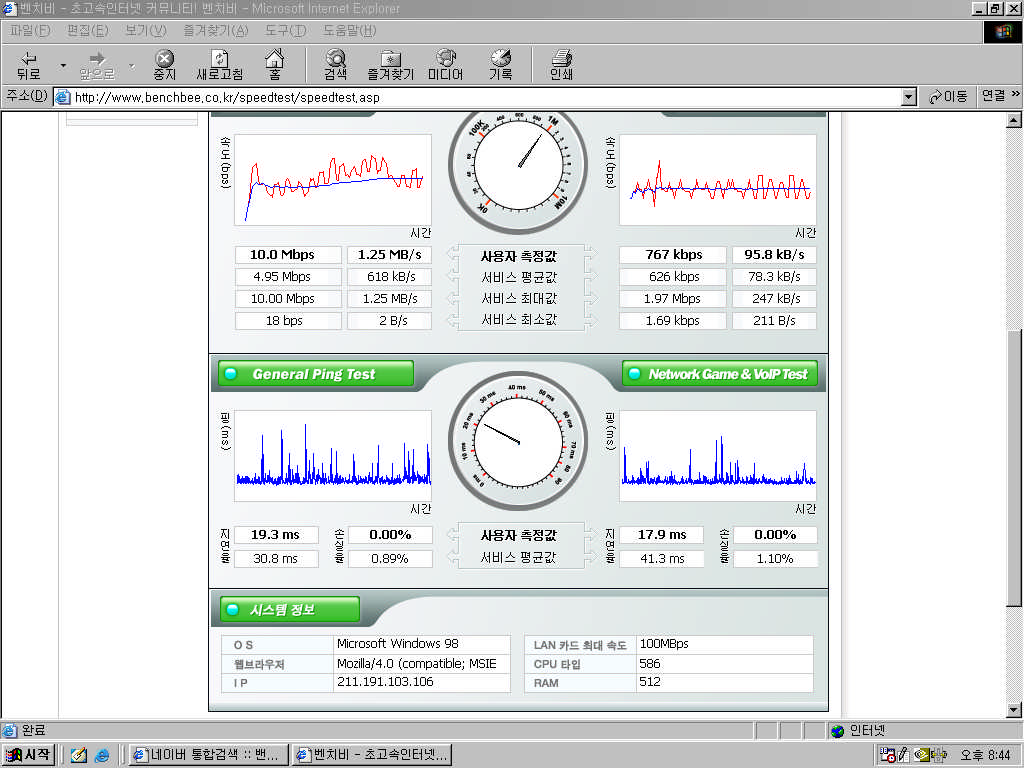Click the Network Game & VoIP Test button
Screen dimensions: 1024x768
720,374
